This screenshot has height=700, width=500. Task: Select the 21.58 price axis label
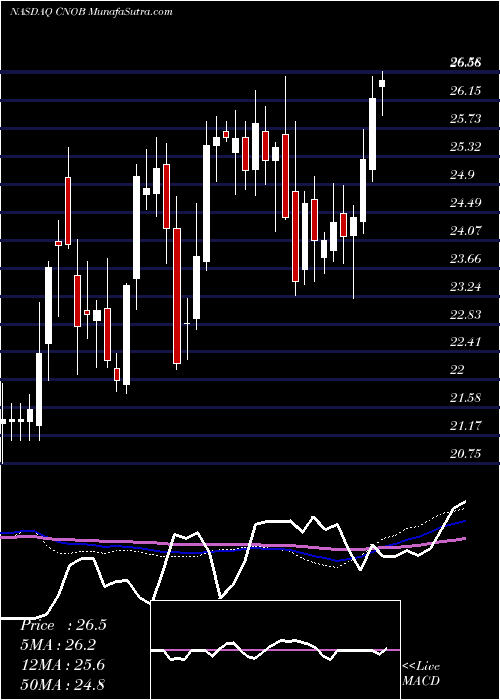coord(465,397)
